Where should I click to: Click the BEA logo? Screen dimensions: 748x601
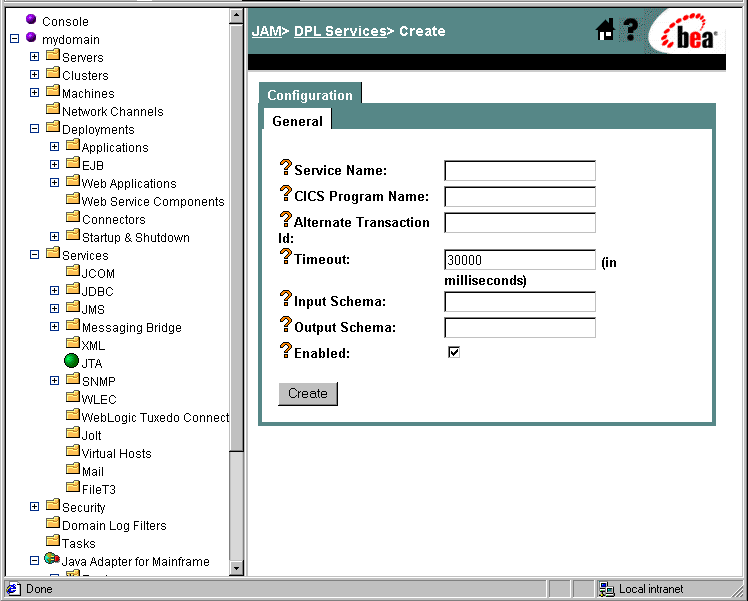687,32
